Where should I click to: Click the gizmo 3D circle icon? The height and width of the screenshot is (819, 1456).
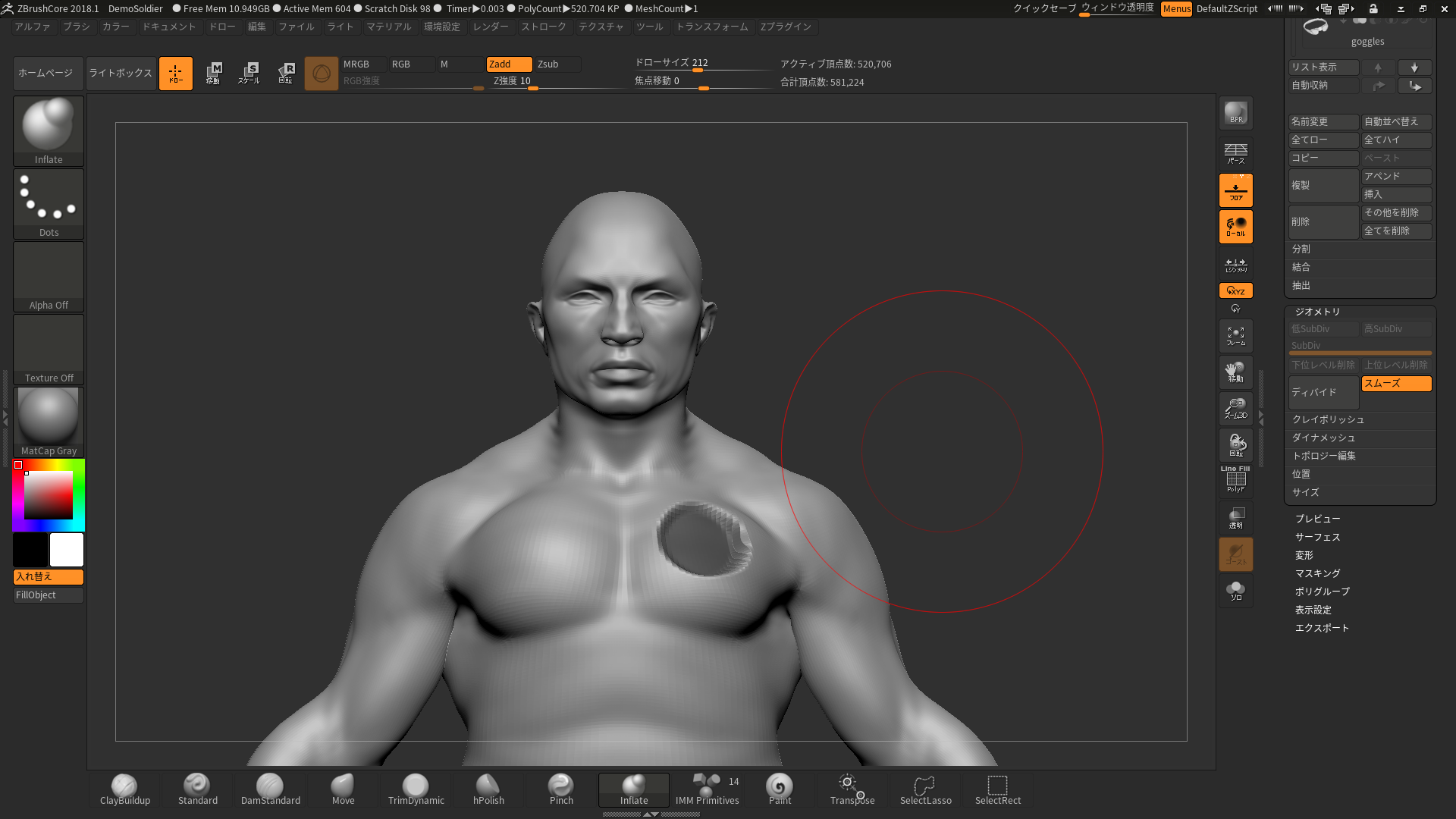pos(322,74)
